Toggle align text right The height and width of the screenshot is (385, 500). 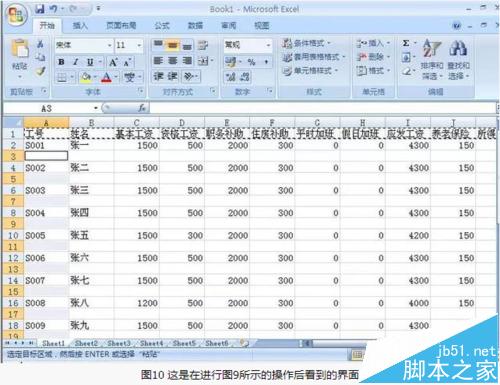click(187, 61)
